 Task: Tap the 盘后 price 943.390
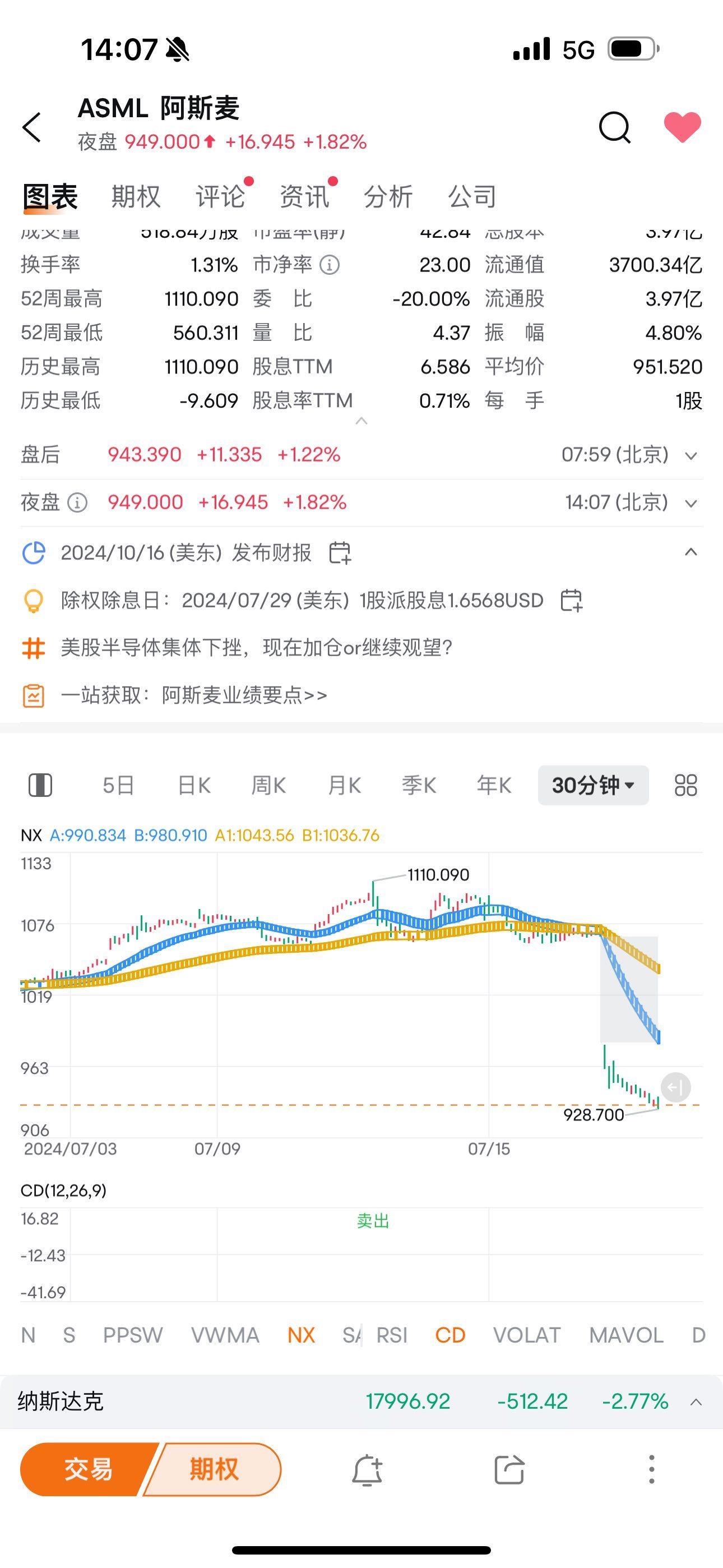tap(145, 455)
